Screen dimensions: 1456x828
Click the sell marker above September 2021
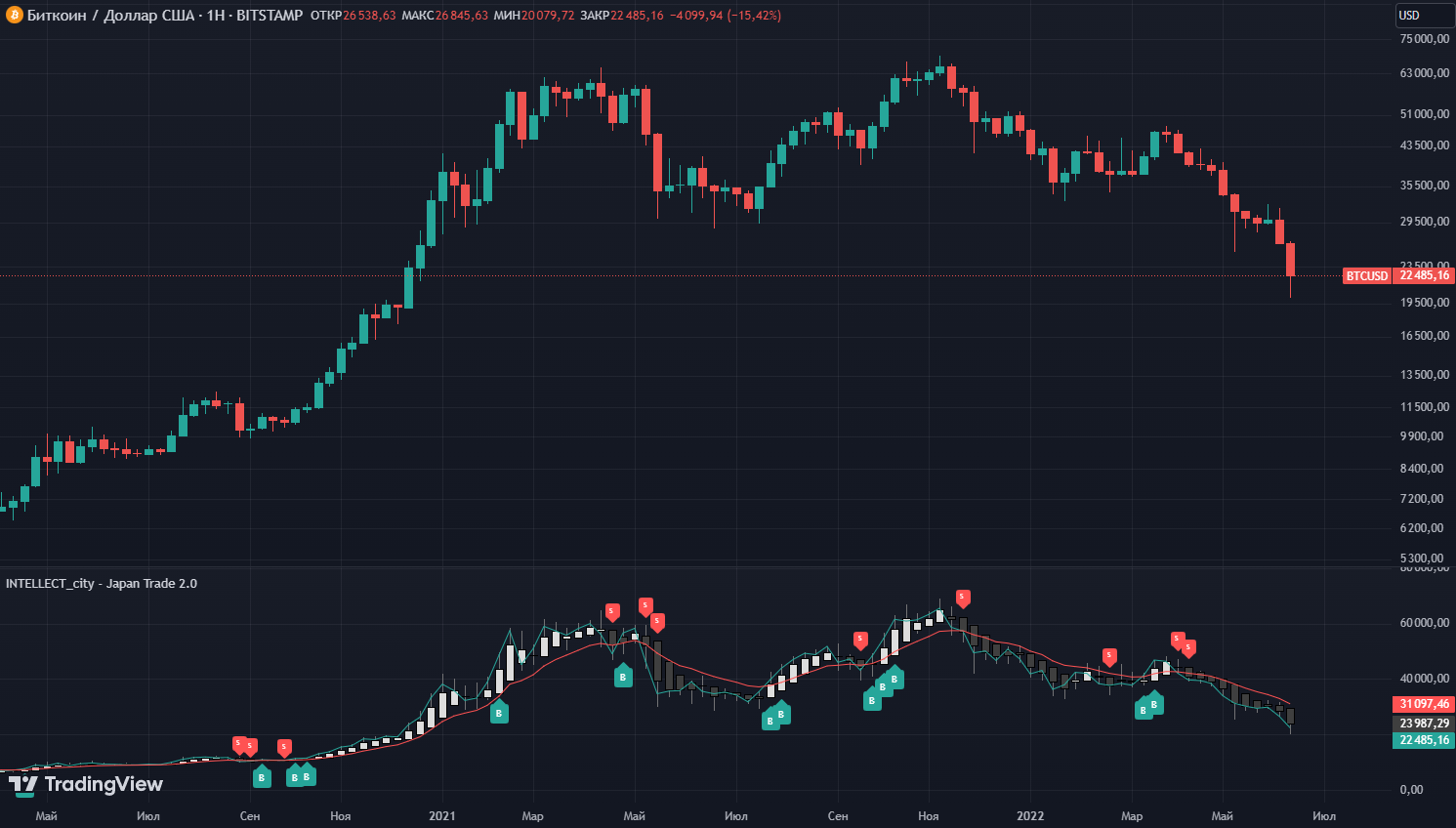coord(860,640)
